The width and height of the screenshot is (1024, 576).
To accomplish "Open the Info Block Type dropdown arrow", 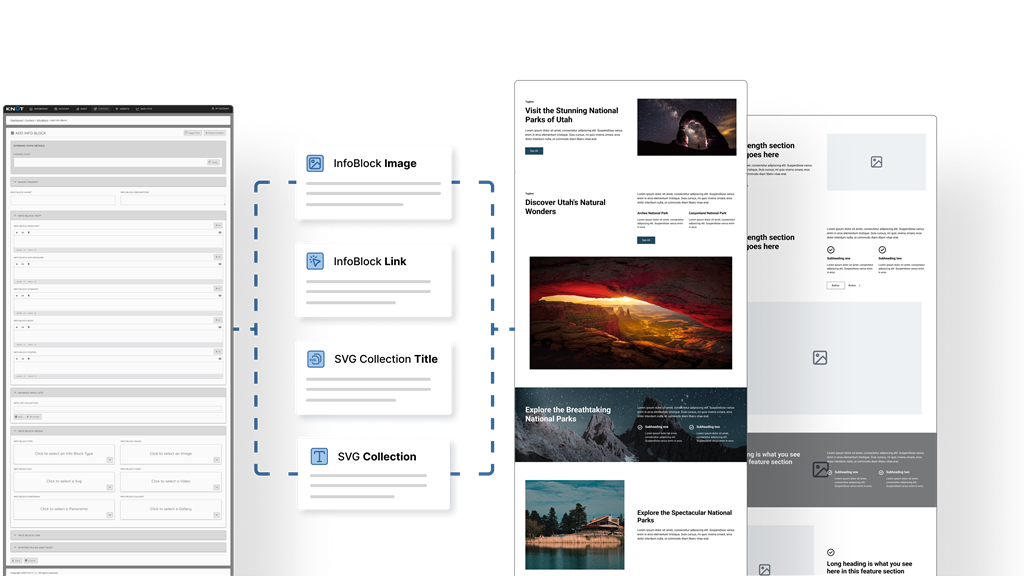I will pos(110,460).
